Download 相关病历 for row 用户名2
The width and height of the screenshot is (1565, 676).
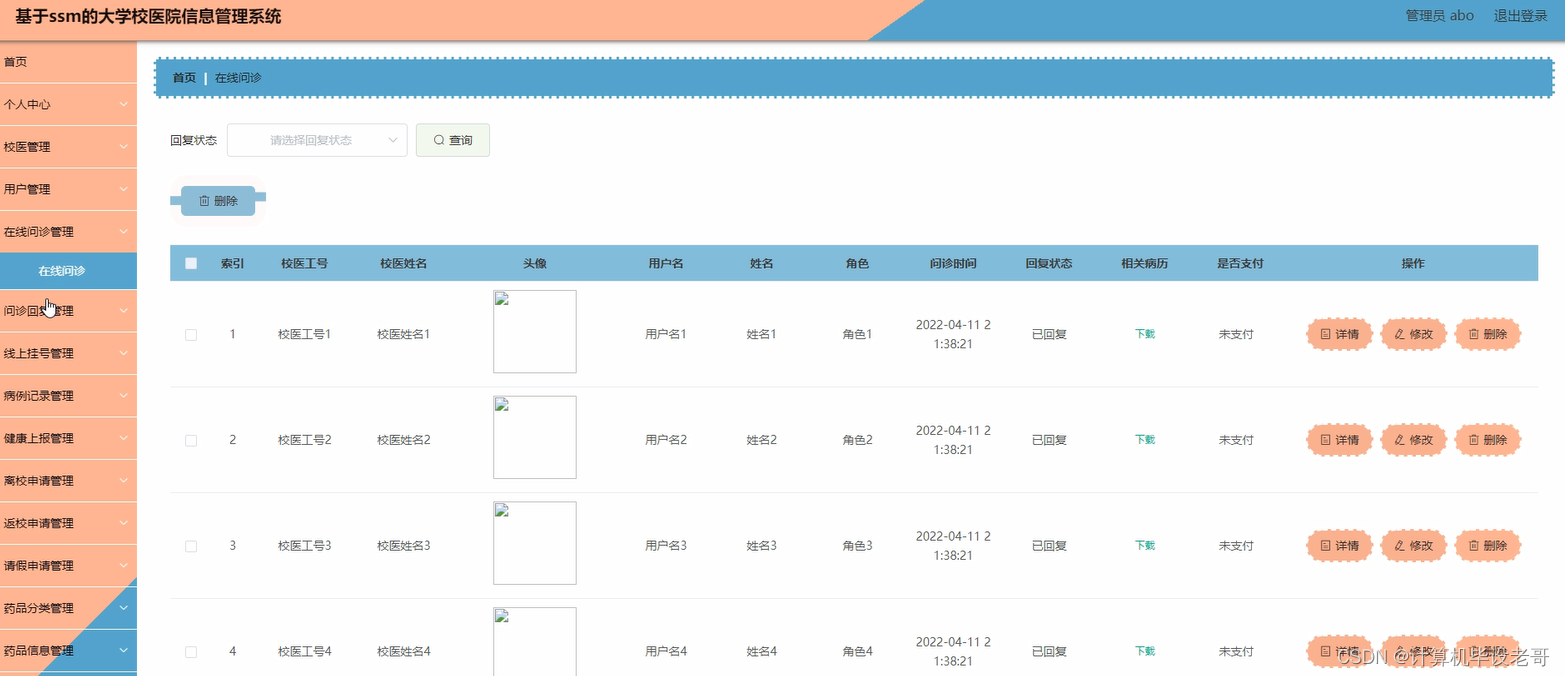click(x=1144, y=440)
